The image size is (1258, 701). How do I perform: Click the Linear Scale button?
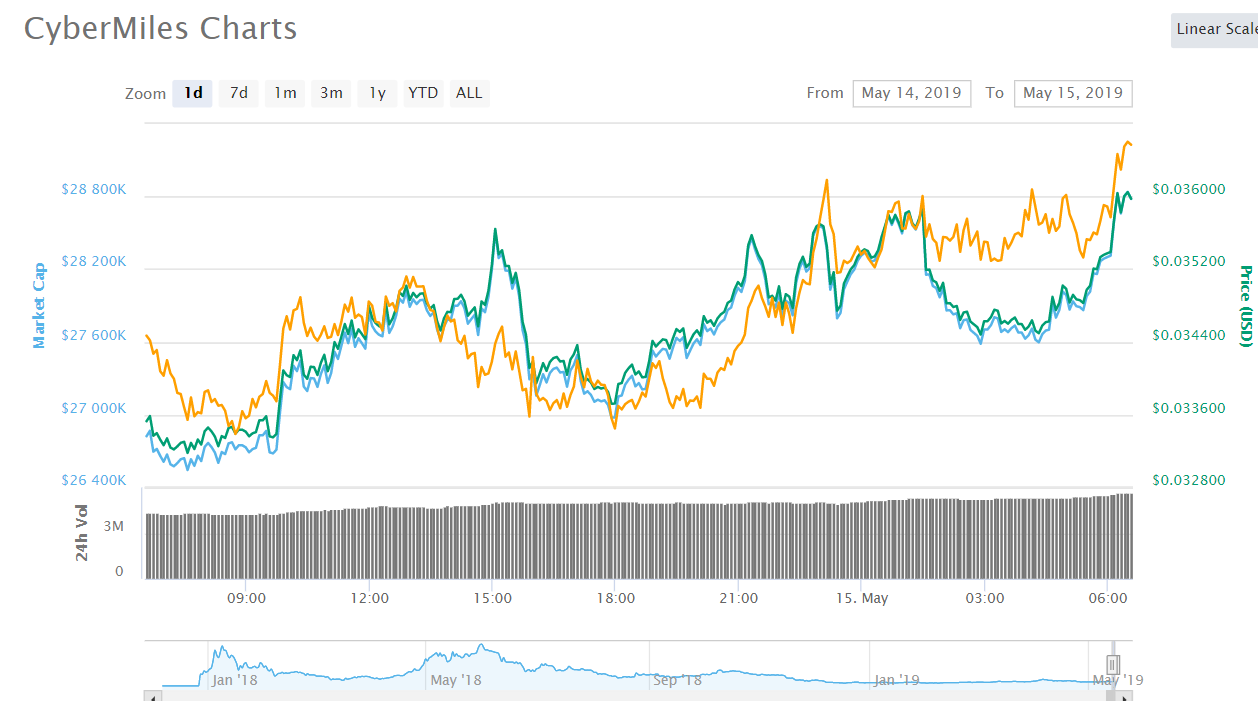point(1215,29)
